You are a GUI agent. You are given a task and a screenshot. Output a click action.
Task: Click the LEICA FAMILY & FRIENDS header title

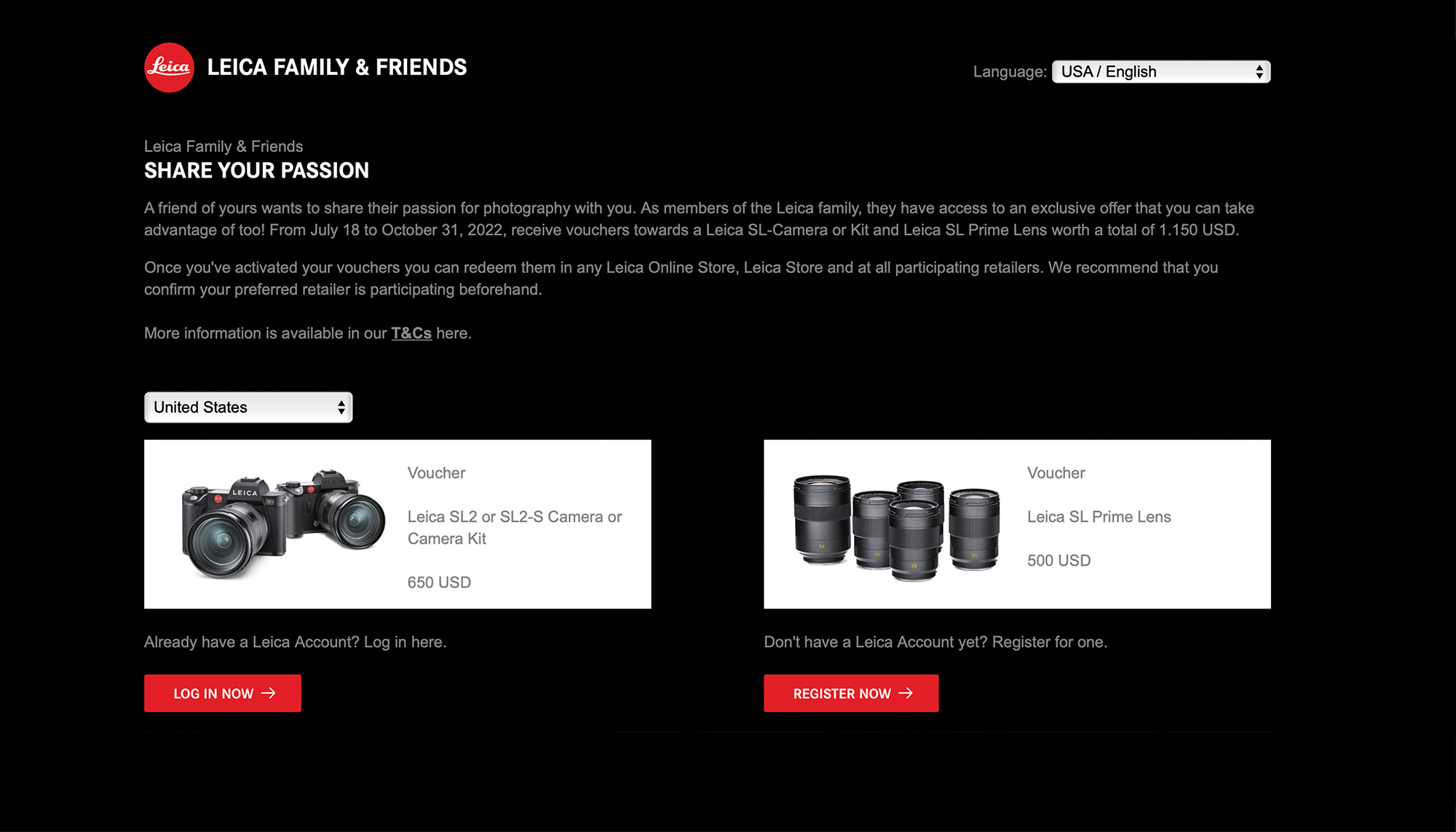click(337, 67)
